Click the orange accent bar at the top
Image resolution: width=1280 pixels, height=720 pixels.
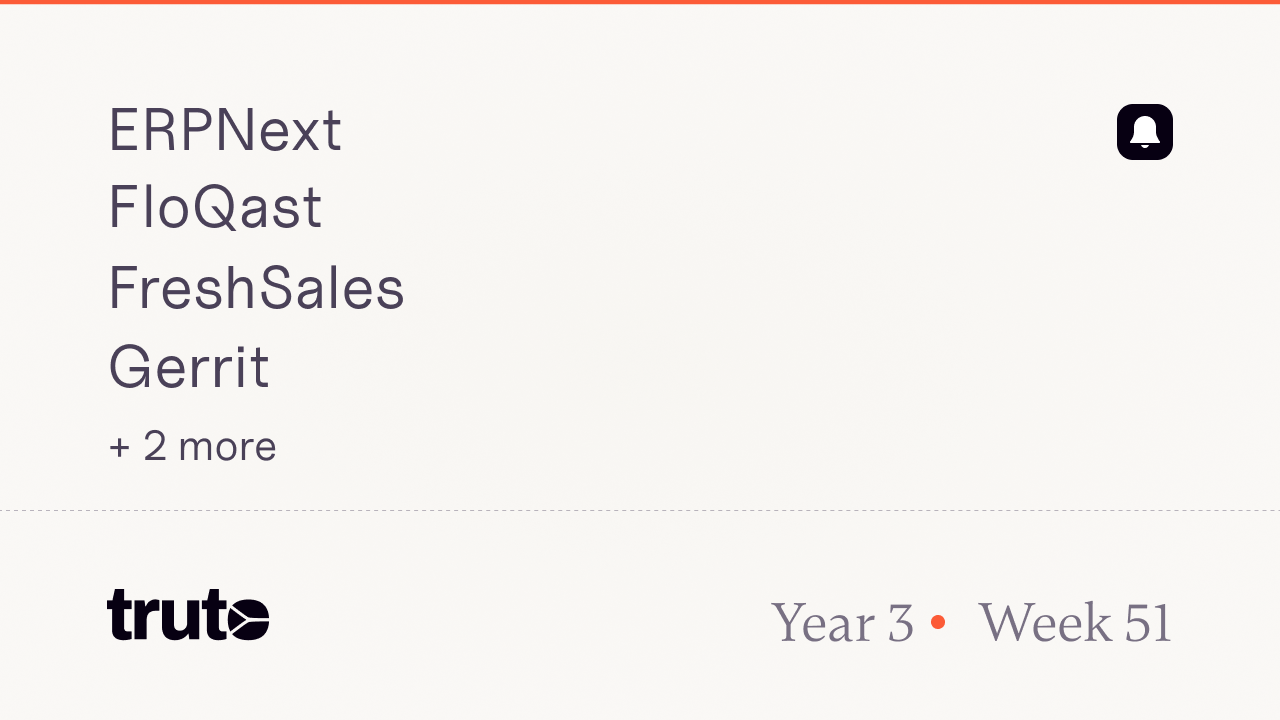click(640, 2)
